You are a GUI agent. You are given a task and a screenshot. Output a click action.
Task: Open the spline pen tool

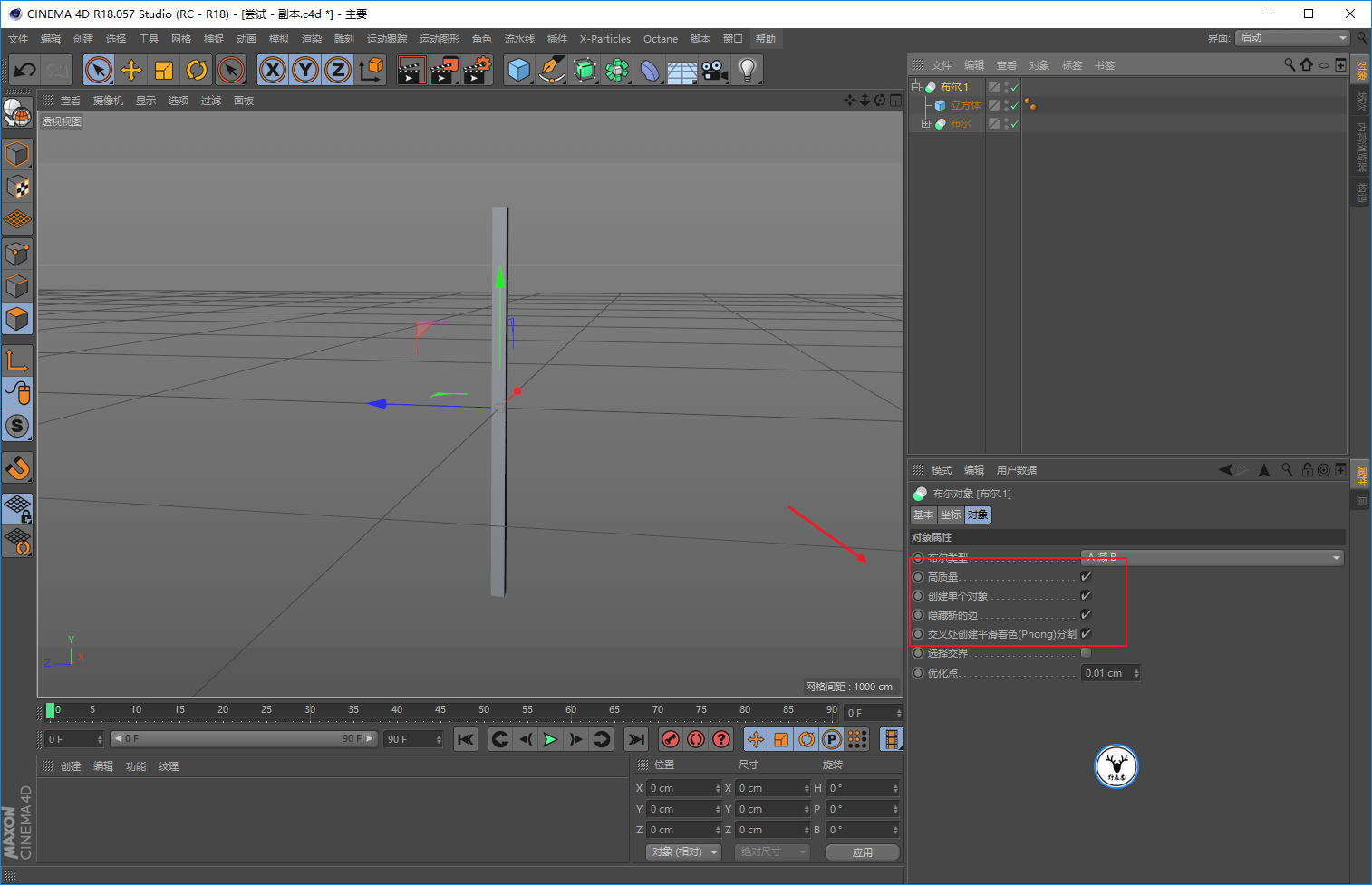click(x=552, y=70)
